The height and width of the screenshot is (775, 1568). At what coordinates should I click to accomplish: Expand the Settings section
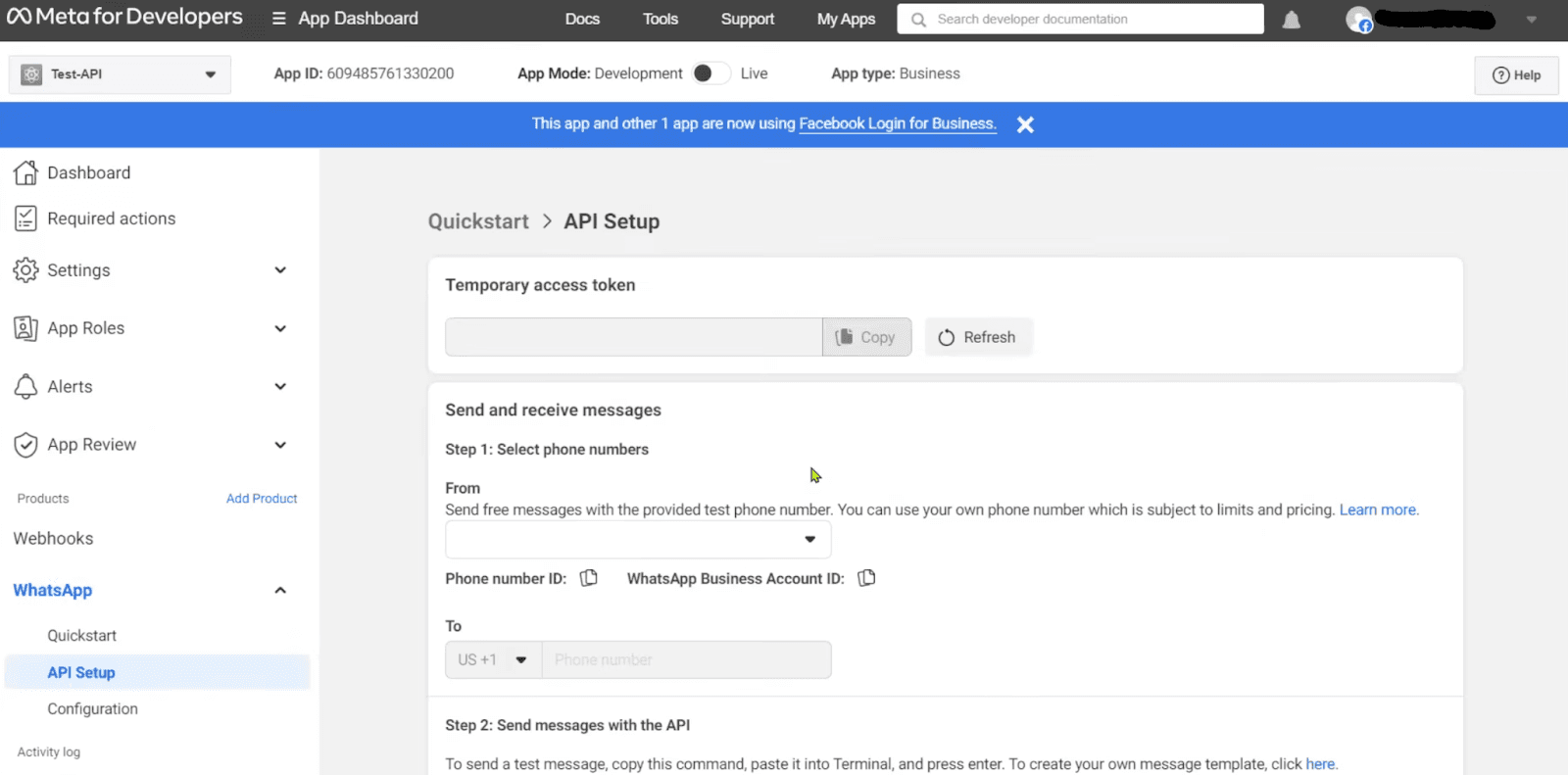[x=280, y=270]
